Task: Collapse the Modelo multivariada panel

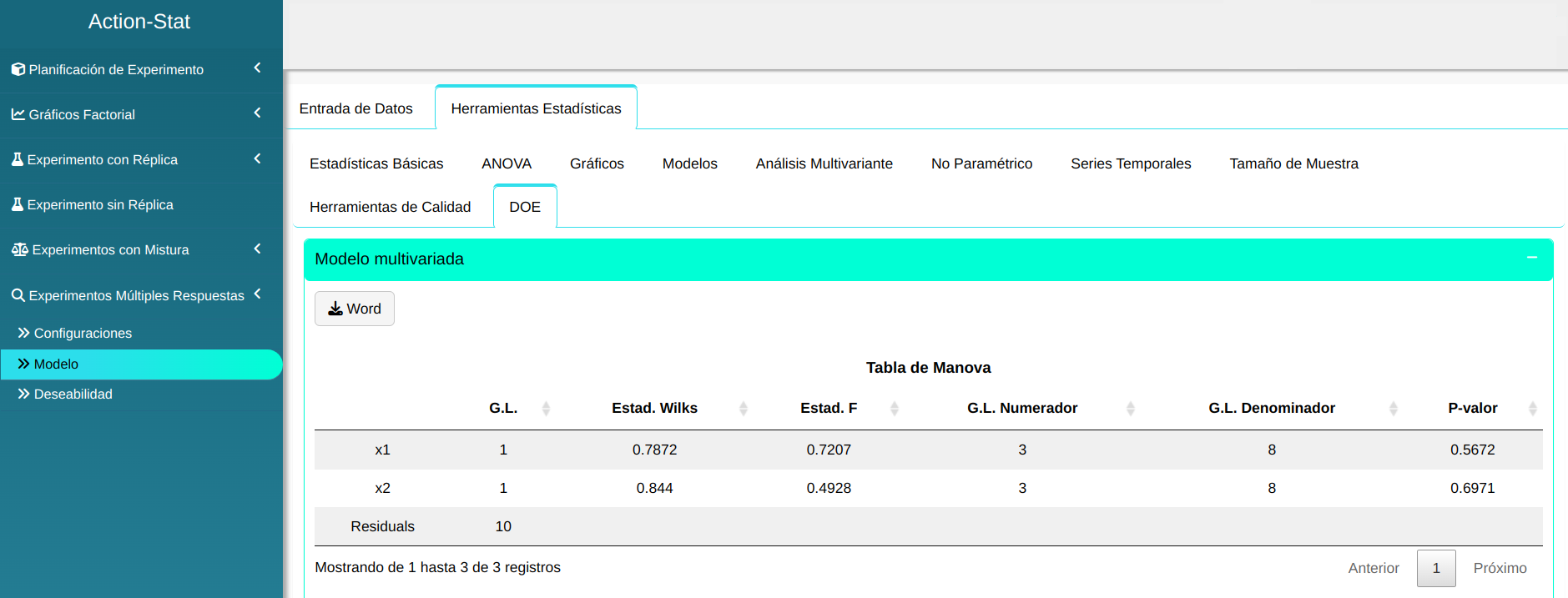Action: [1531, 259]
